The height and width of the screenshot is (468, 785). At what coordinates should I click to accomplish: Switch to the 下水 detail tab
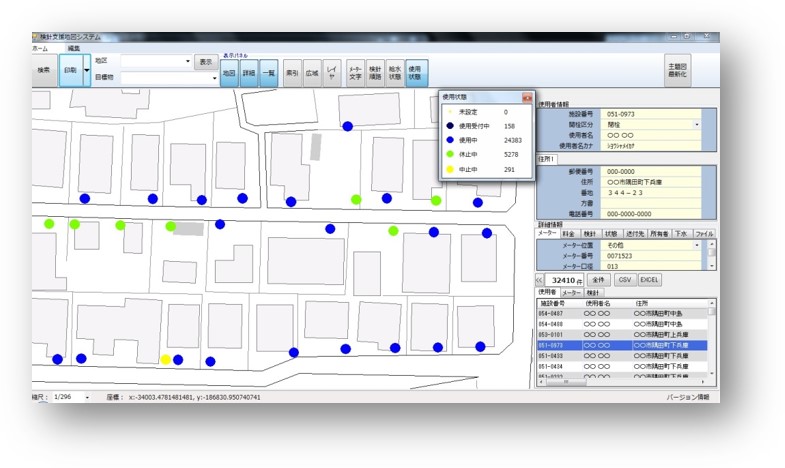tap(681, 234)
